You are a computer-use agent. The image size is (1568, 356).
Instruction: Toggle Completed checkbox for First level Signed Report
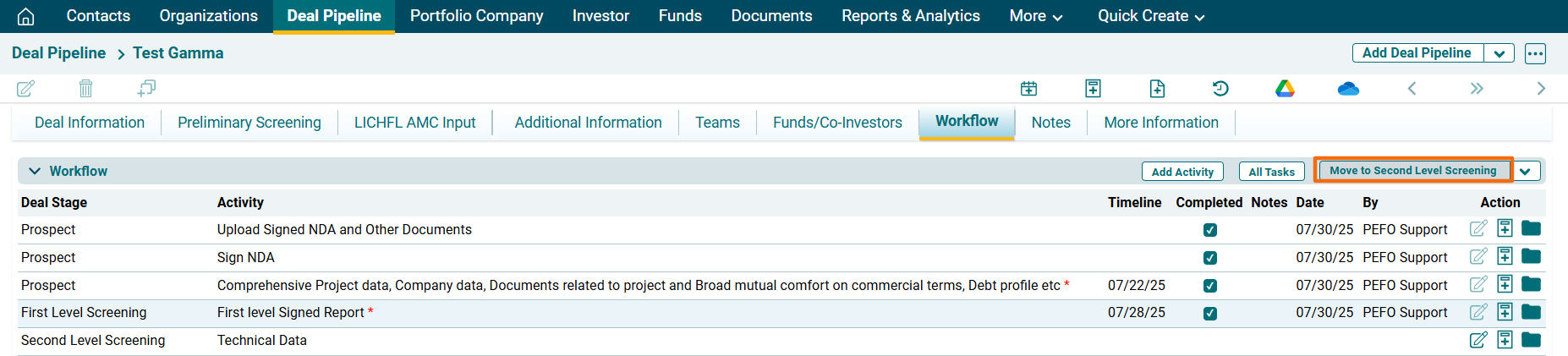(1210, 313)
